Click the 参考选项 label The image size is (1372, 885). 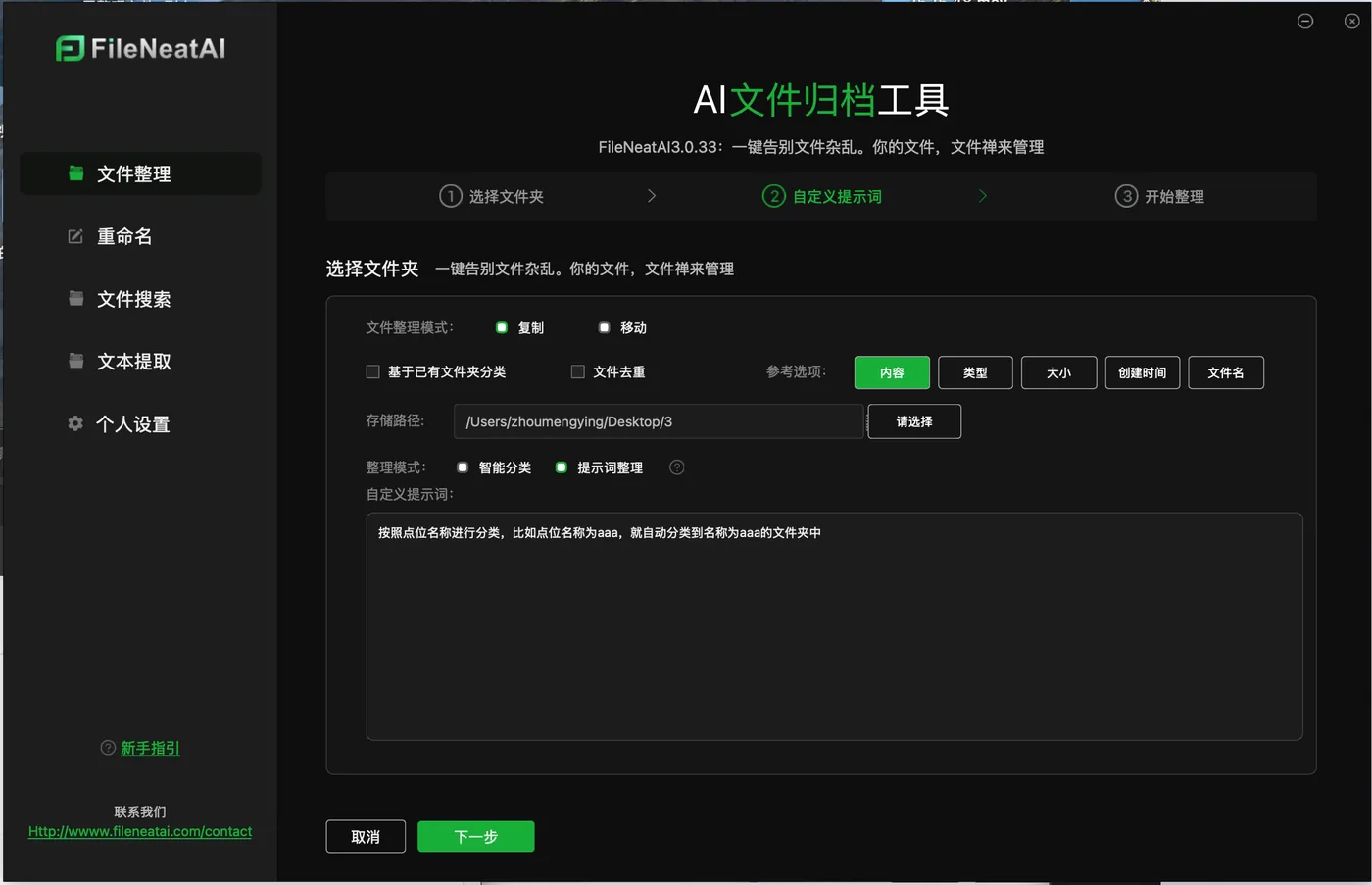(796, 371)
